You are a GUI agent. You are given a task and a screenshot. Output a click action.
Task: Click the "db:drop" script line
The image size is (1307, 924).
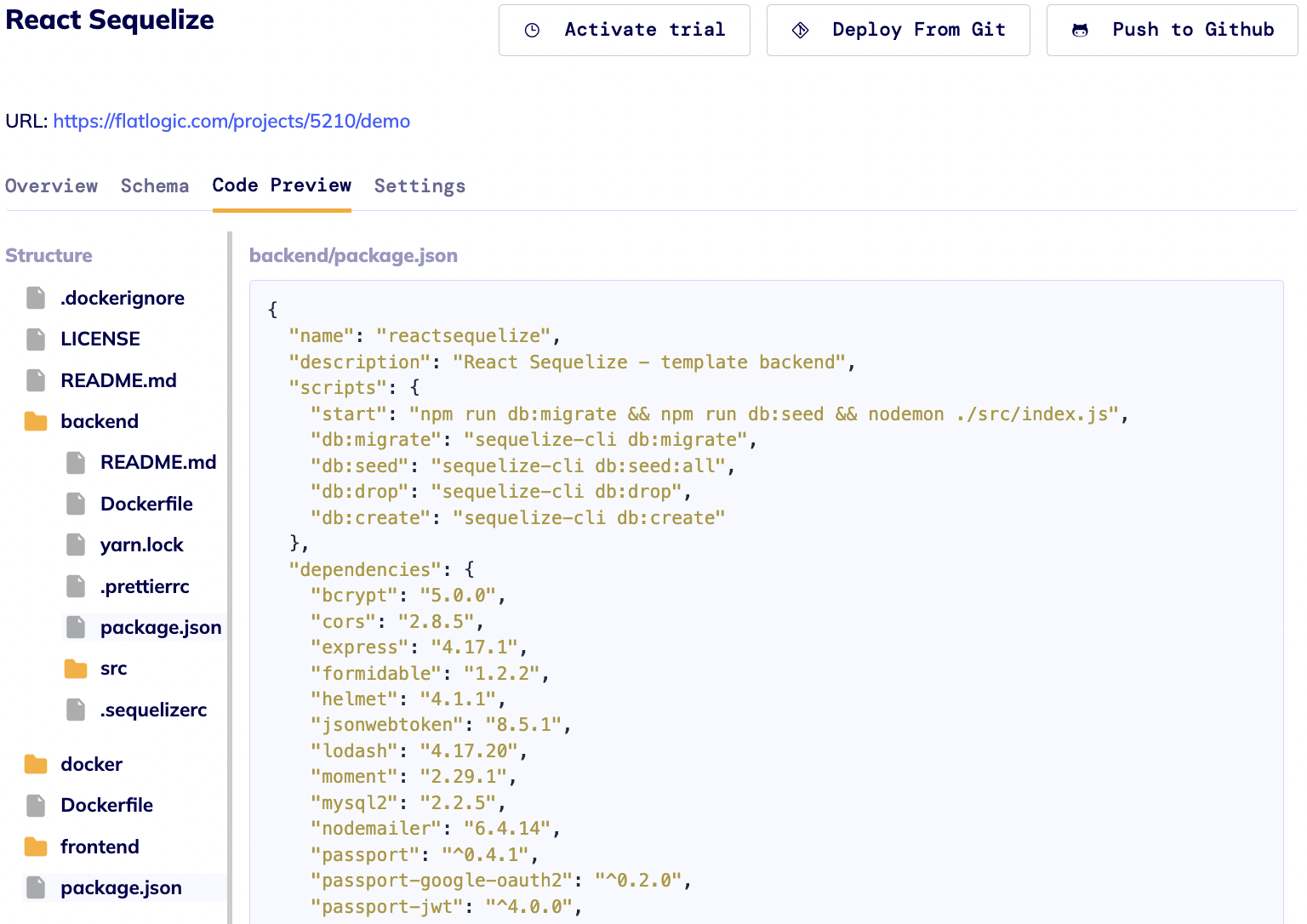[x=500, y=492]
